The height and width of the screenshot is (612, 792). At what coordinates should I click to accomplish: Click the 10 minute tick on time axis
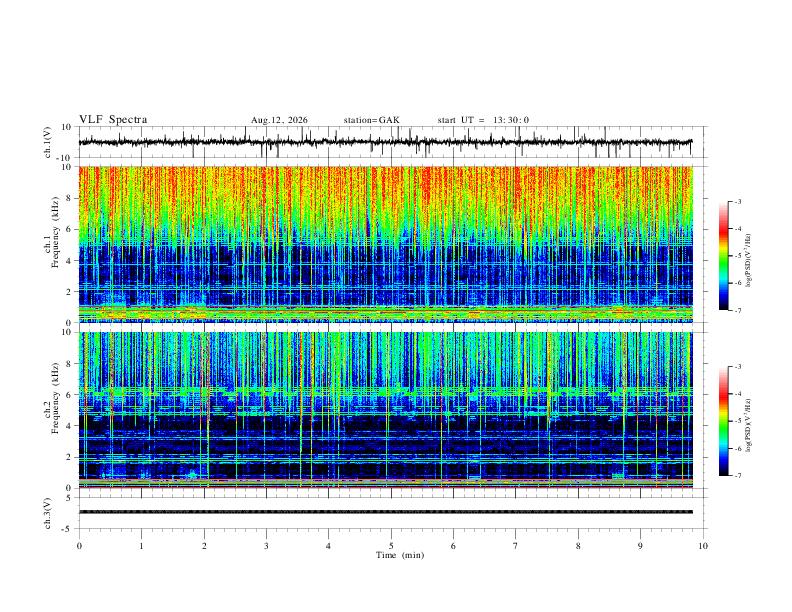tap(703, 546)
